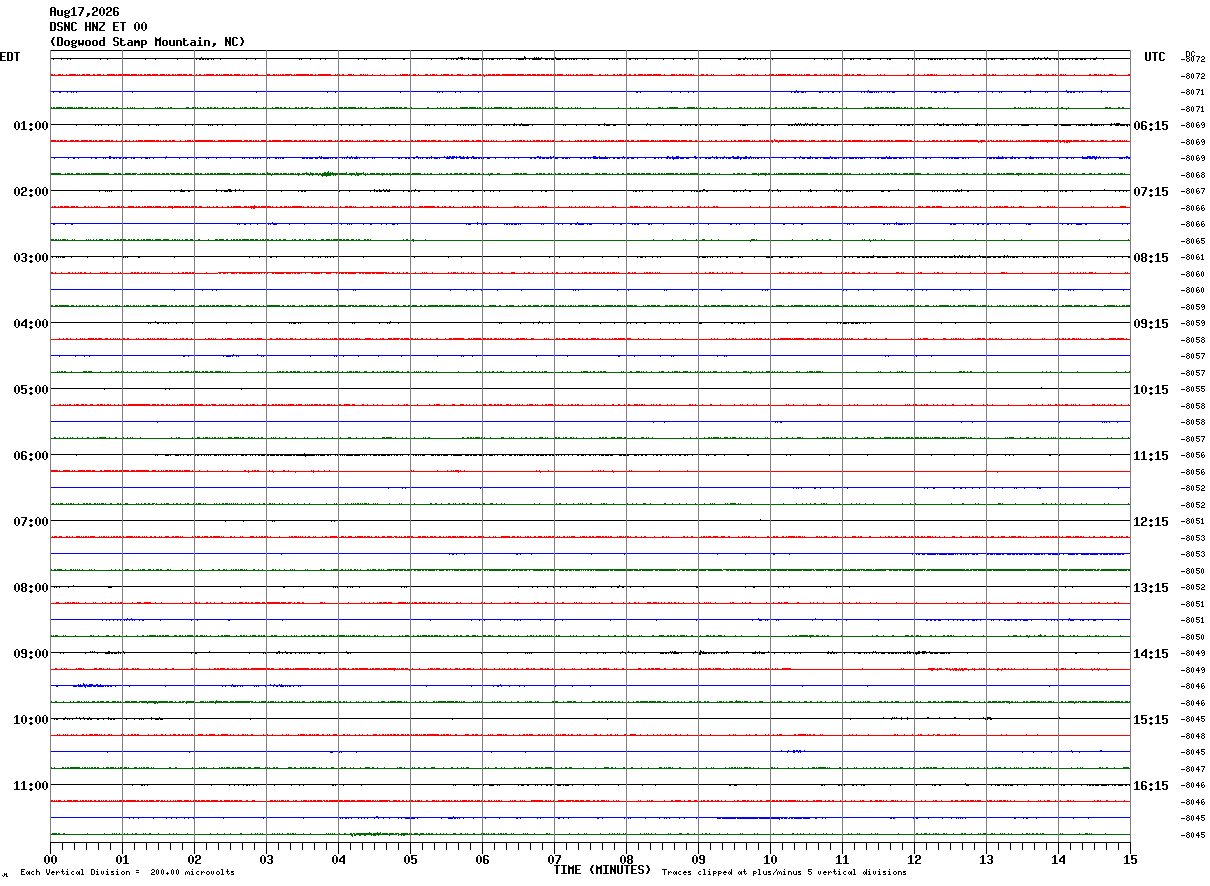Click the 11:00 EDT row label
The width and height of the screenshot is (1210, 886).
point(31,786)
